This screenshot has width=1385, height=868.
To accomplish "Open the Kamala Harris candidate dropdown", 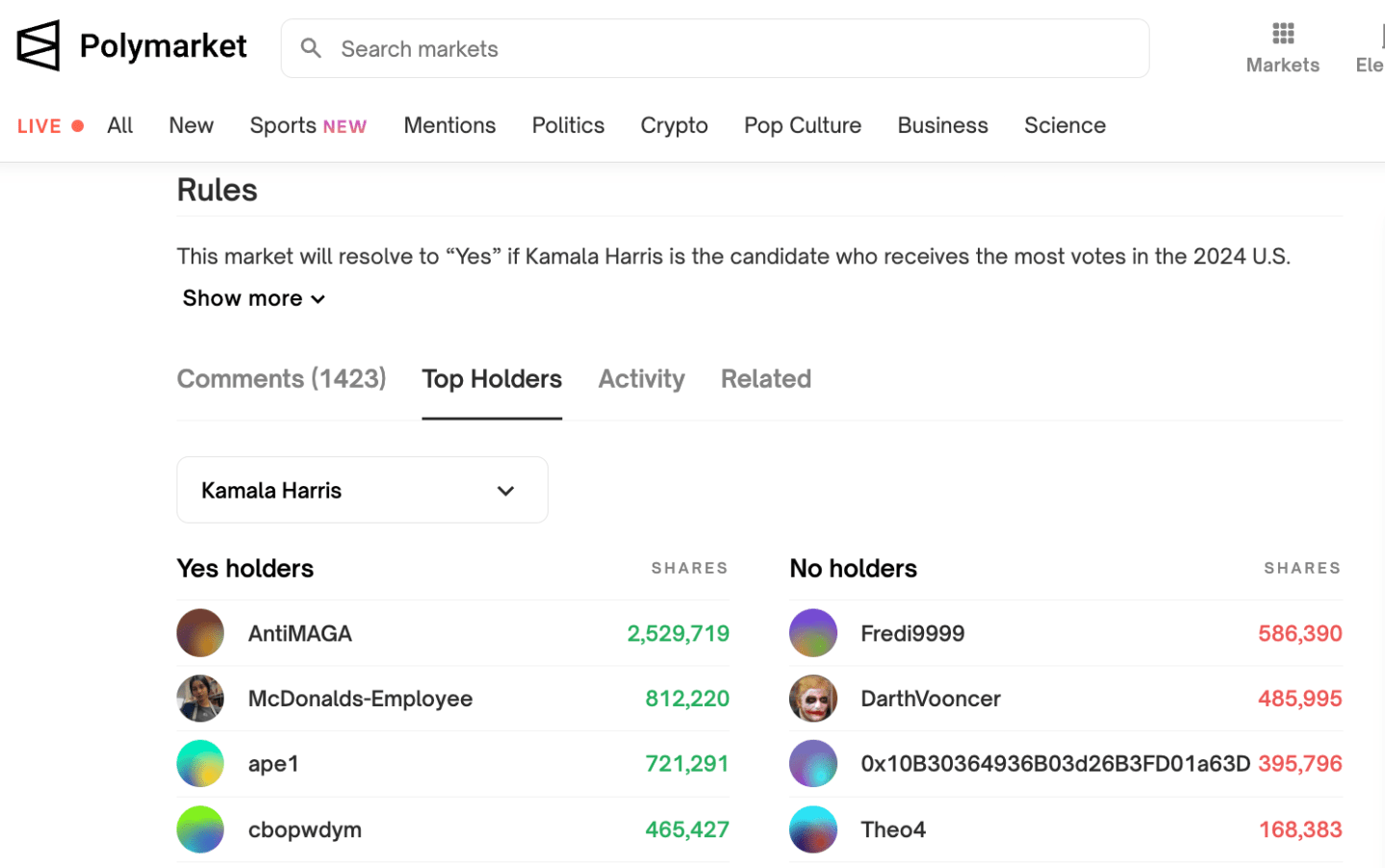I will [x=362, y=490].
